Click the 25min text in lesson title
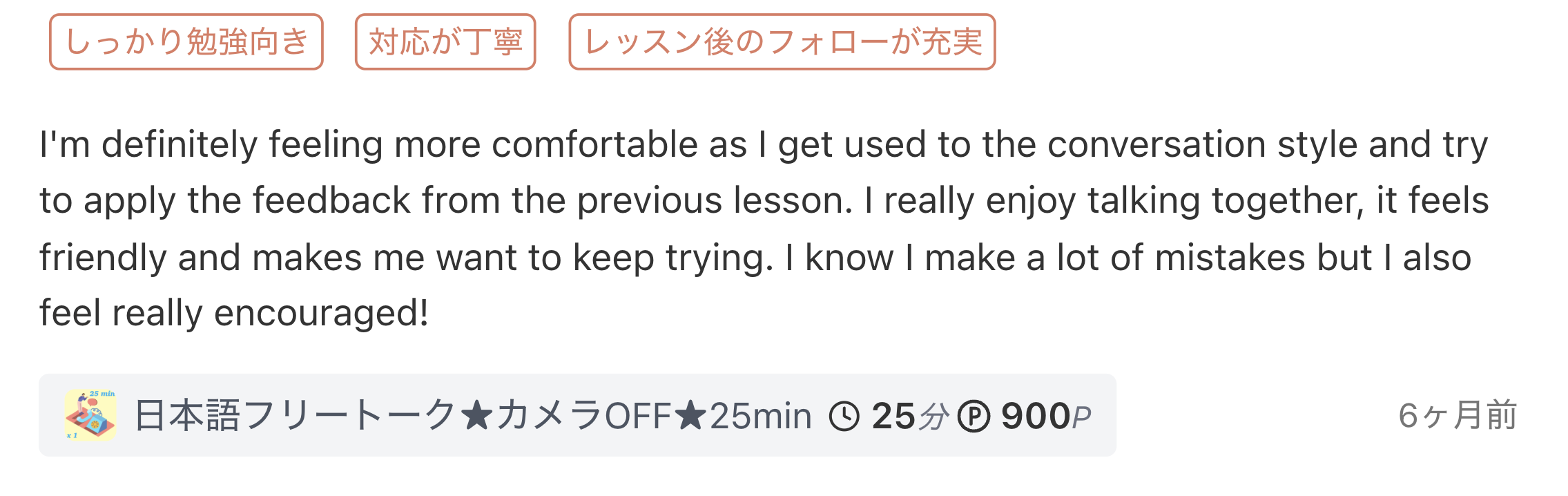Viewport: 1568px width, 496px height. pos(760,417)
